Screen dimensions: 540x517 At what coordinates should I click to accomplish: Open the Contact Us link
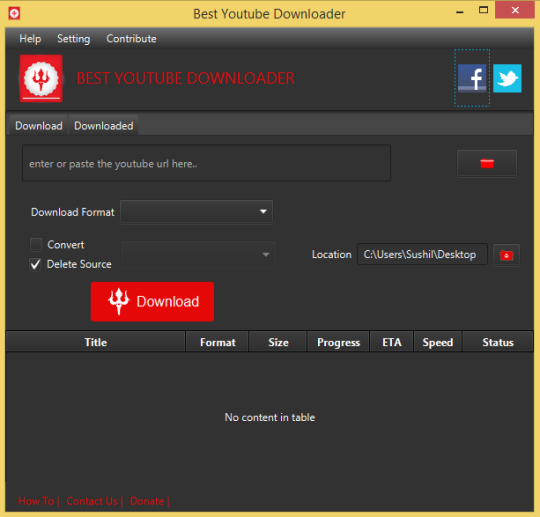pyautogui.click(x=92, y=501)
